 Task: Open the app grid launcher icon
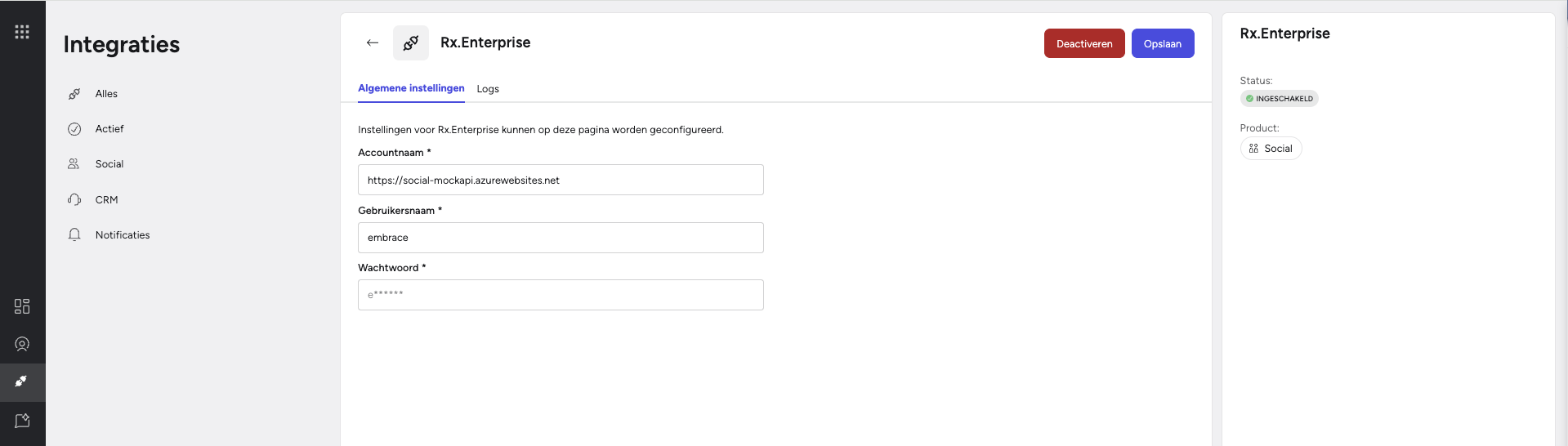click(22, 32)
